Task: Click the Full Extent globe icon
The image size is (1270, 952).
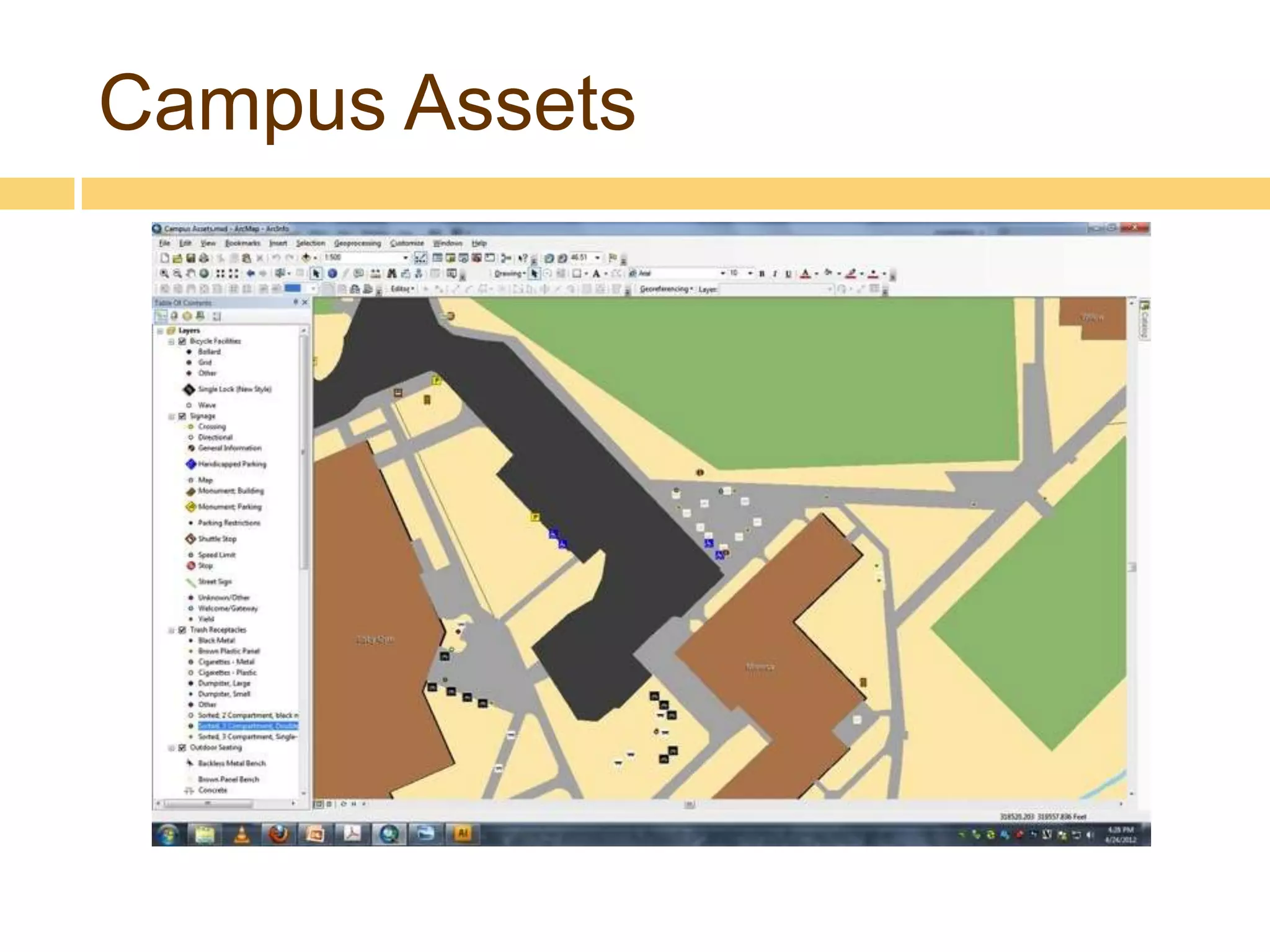Action: [x=203, y=273]
